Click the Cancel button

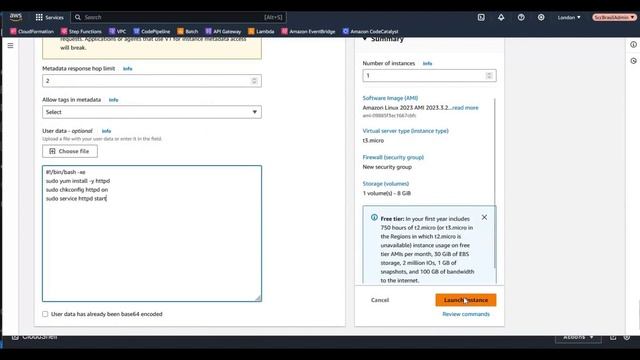point(380,300)
